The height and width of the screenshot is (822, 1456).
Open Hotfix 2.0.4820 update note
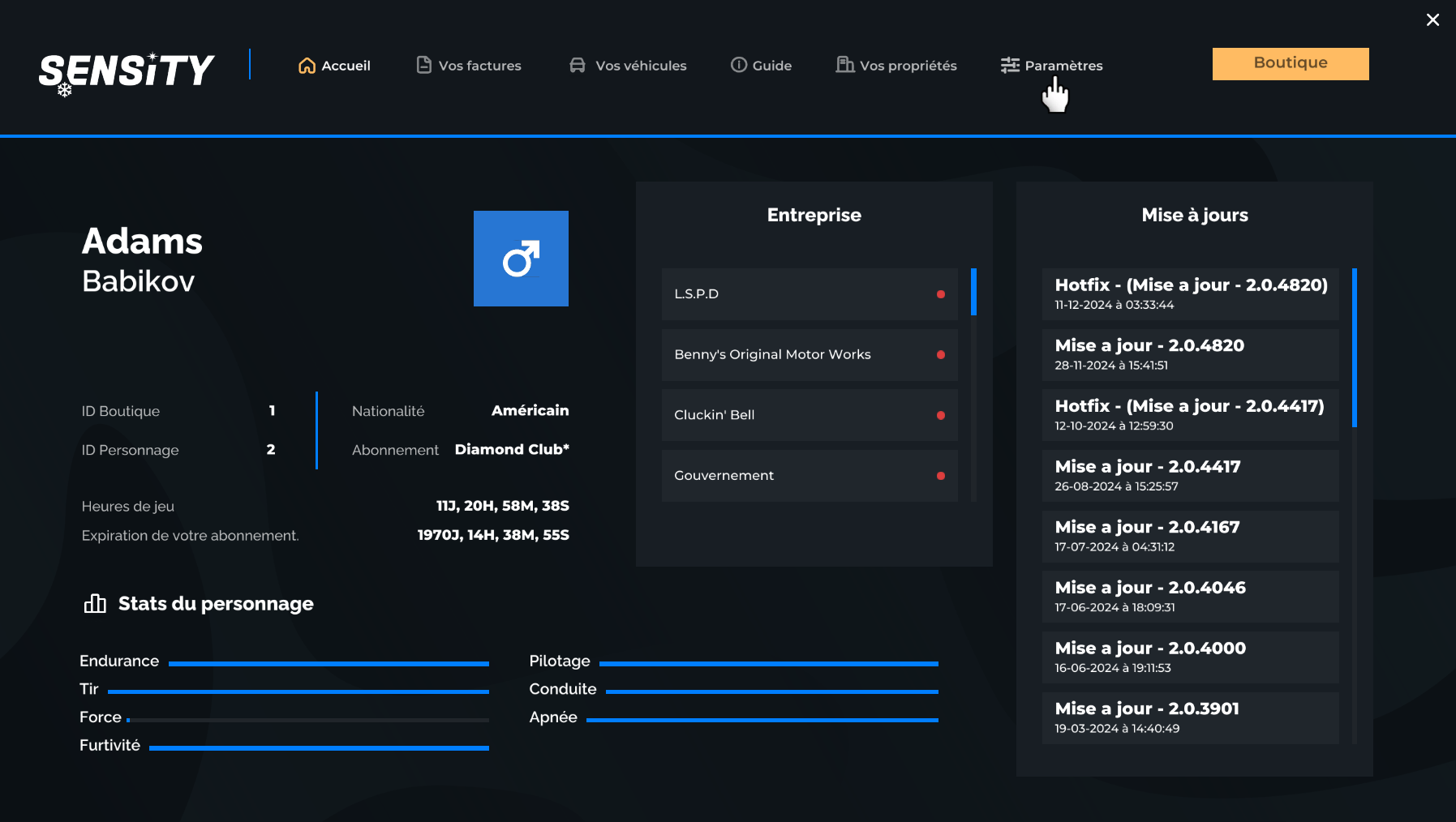pyautogui.click(x=1191, y=294)
